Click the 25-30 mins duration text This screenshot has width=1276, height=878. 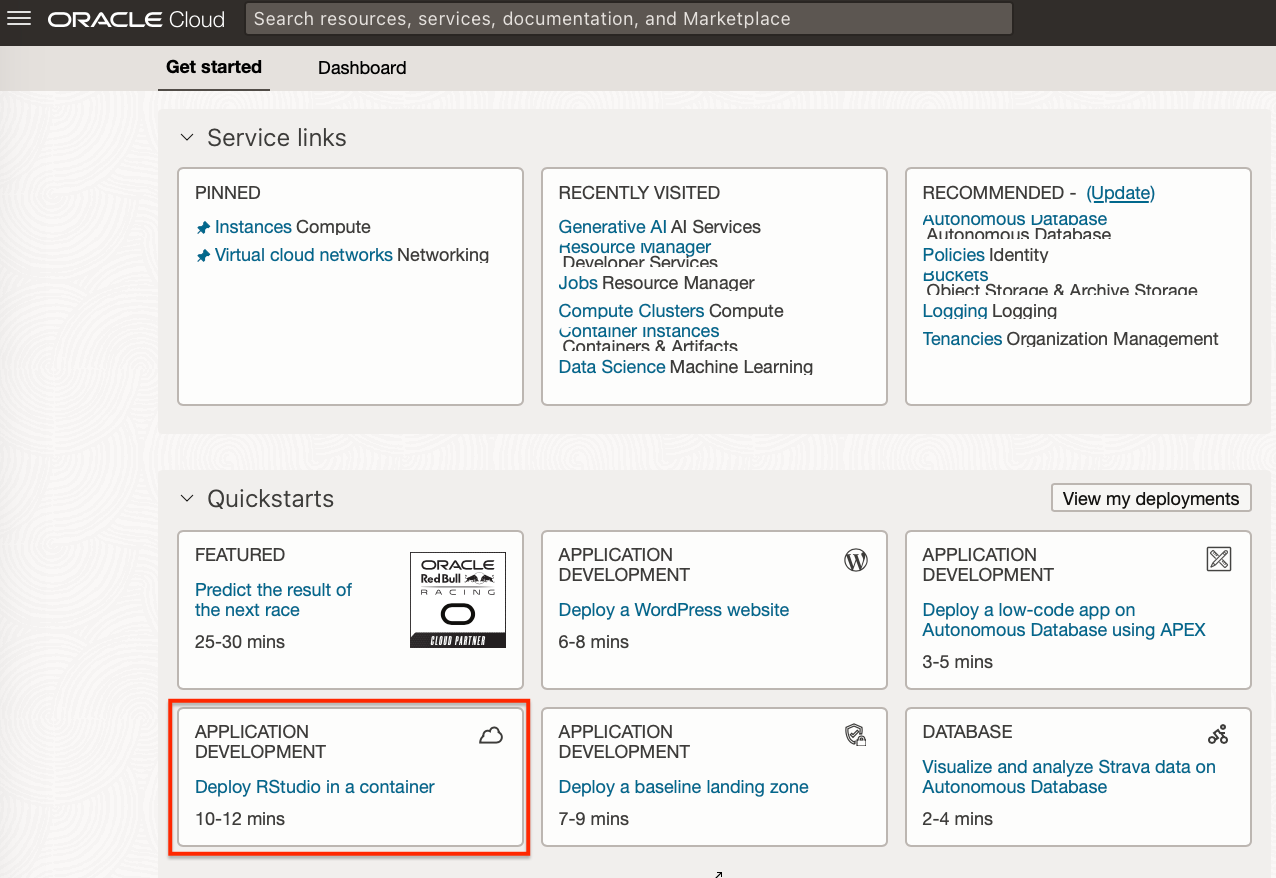point(240,642)
